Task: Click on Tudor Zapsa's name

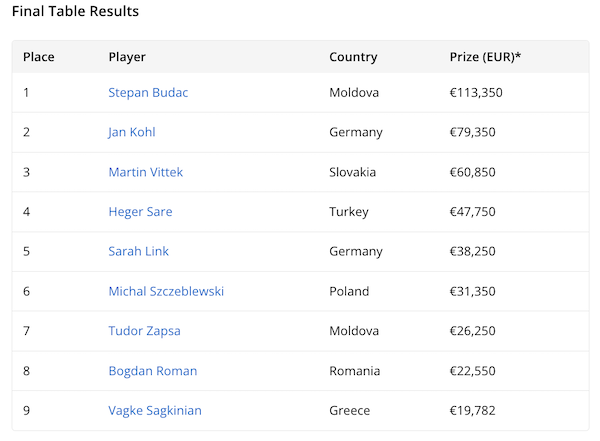Action: click(144, 331)
